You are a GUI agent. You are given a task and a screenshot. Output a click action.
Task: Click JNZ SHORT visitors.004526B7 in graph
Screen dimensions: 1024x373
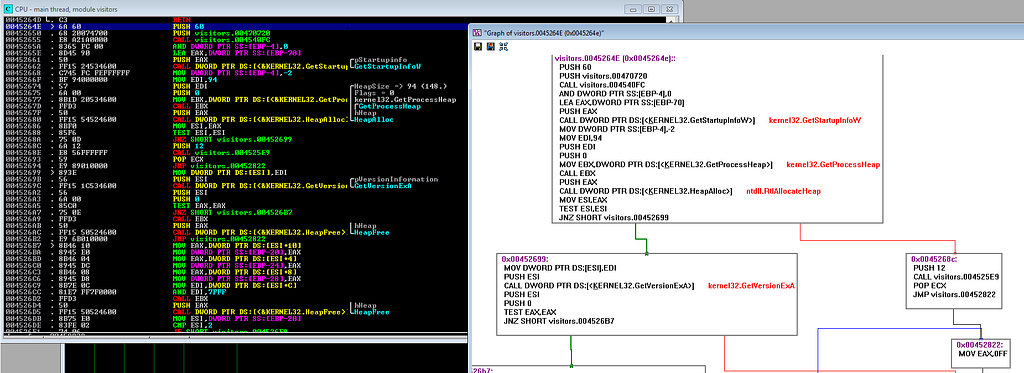click(x=558, y=321)
